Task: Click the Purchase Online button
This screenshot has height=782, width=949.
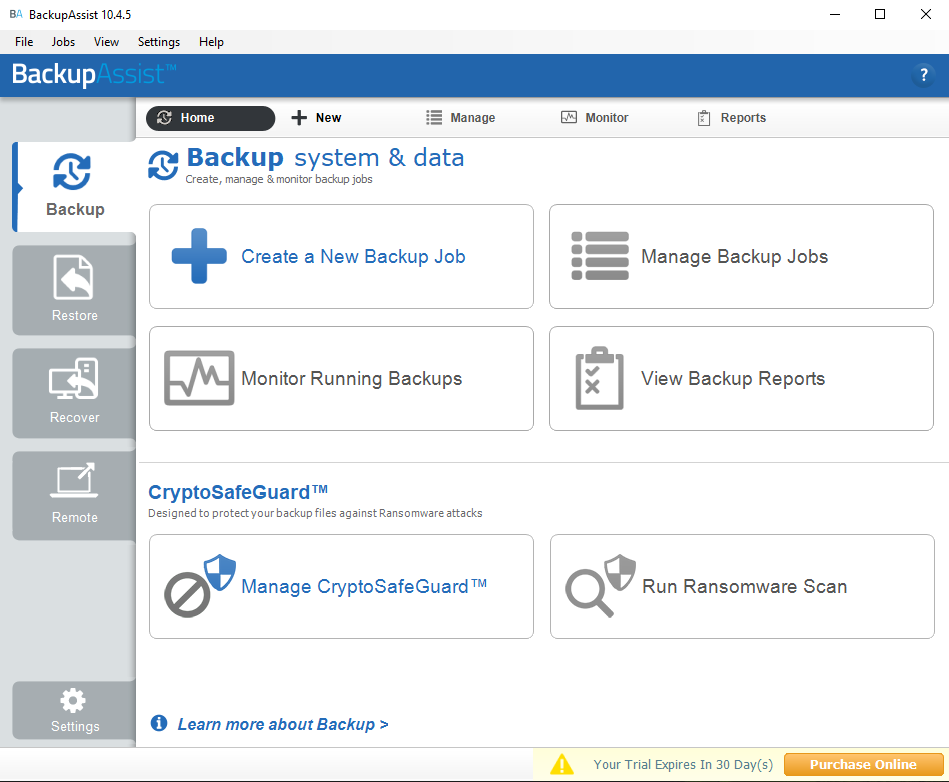Action: (x=863, y=764)
